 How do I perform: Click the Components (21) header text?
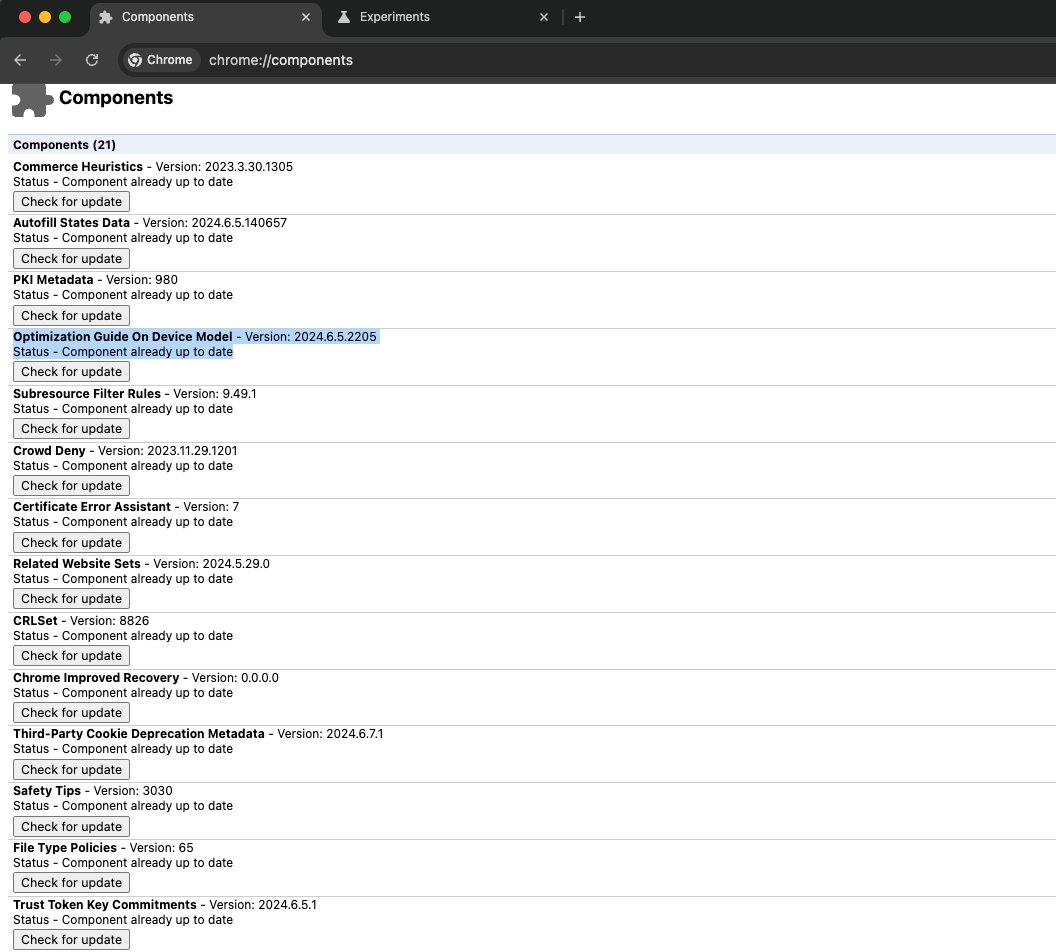pyautogui.click(x=64, y=145)
